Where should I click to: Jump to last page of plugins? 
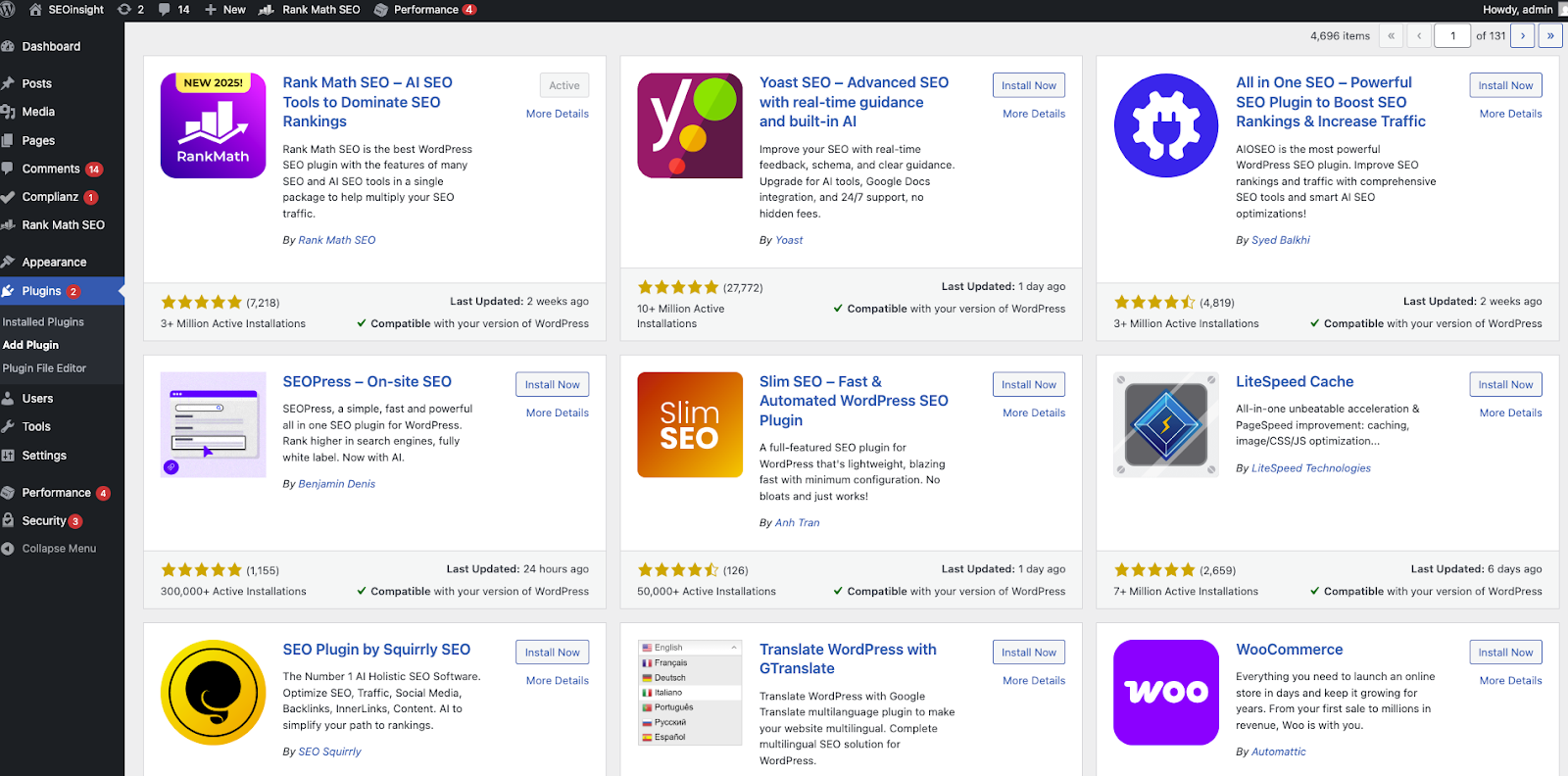[1549, 36]
